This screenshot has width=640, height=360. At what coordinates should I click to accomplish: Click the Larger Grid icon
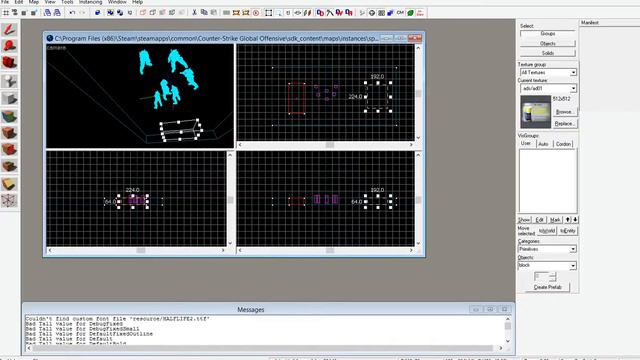pos(34,13)
